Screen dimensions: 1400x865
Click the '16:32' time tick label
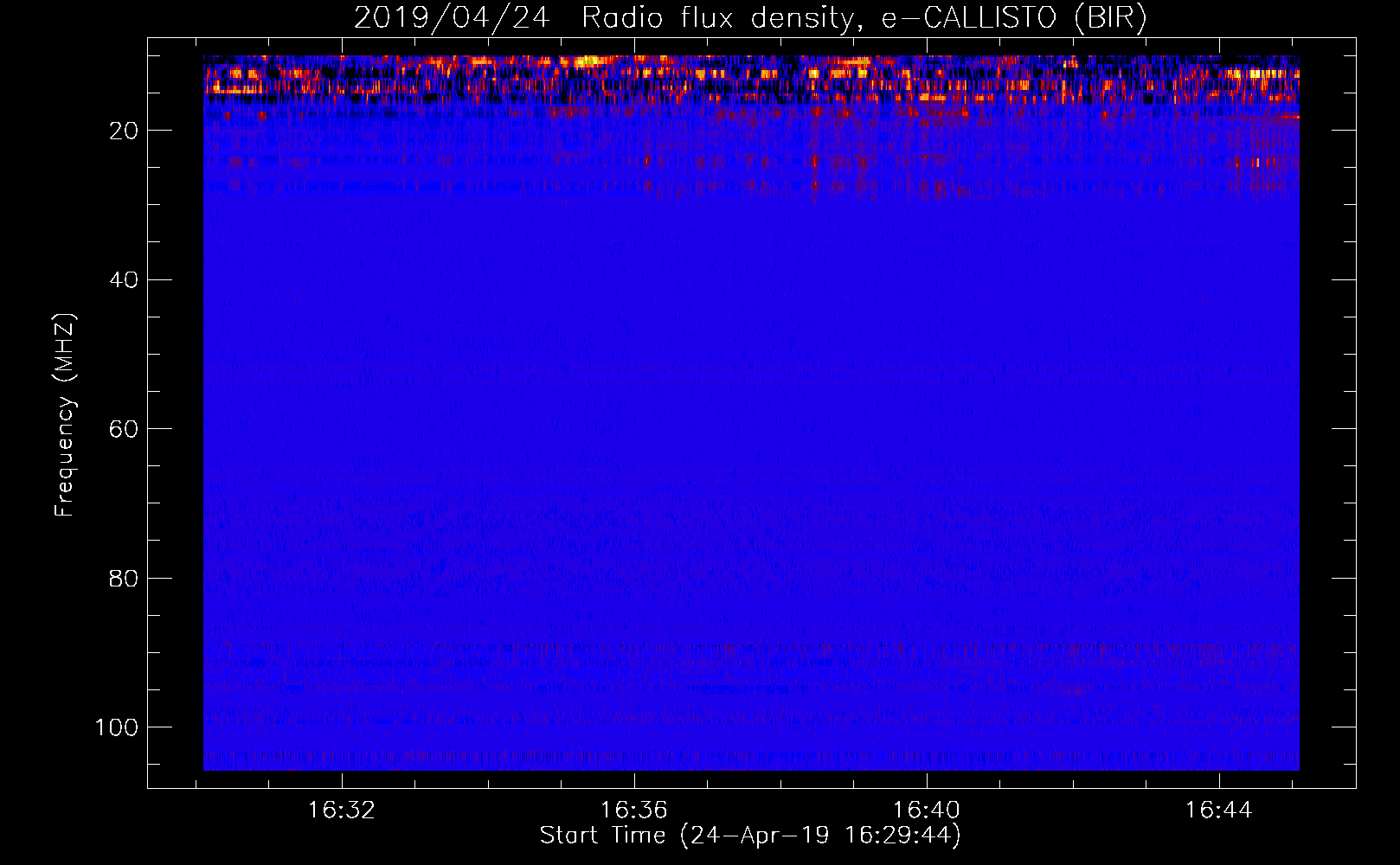pyautogui.click(x=342, y=811)
